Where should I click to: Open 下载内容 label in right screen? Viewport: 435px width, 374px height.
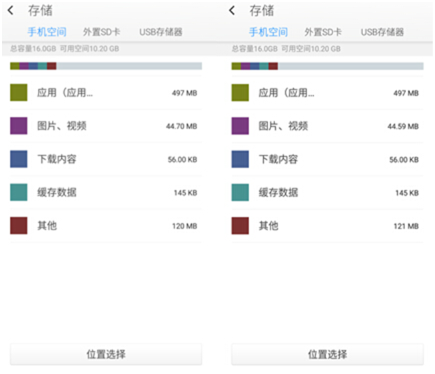coord(278,159)
